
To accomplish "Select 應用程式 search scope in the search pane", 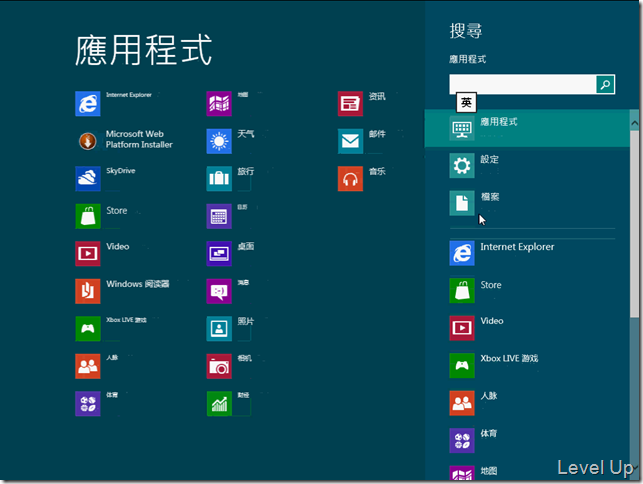I will coord(527,128).
